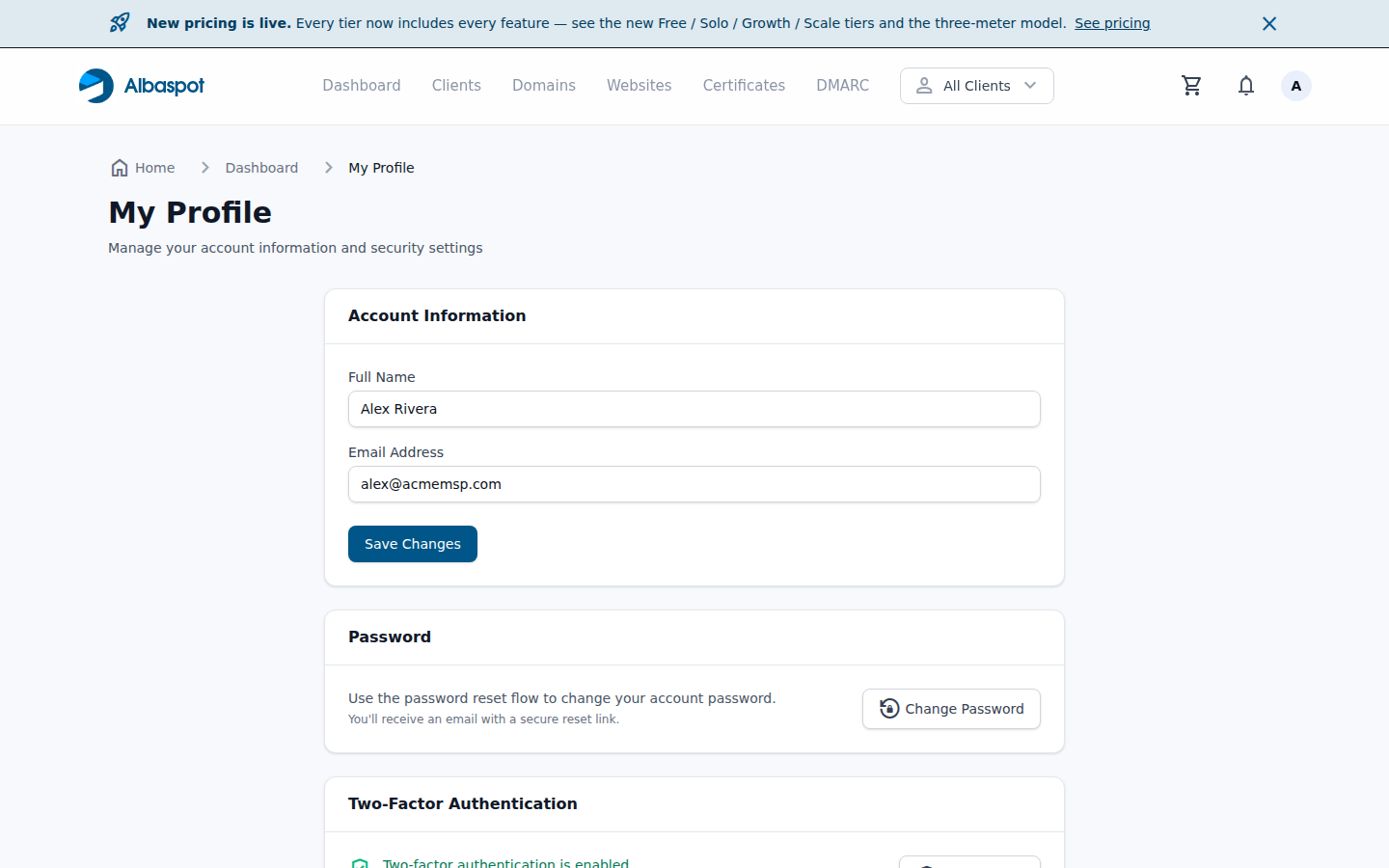The width and height of the screenshot is (1389, 868).
Task: Dismiss the pricing announcement banner
Action: tap(1269, 23)
